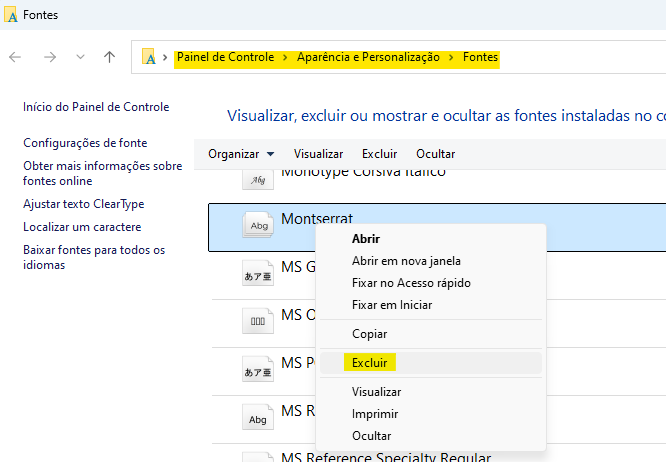Screen dimensions: 666x462
Task: Click Excluir in the toolbar
Action: pos(380,154)
